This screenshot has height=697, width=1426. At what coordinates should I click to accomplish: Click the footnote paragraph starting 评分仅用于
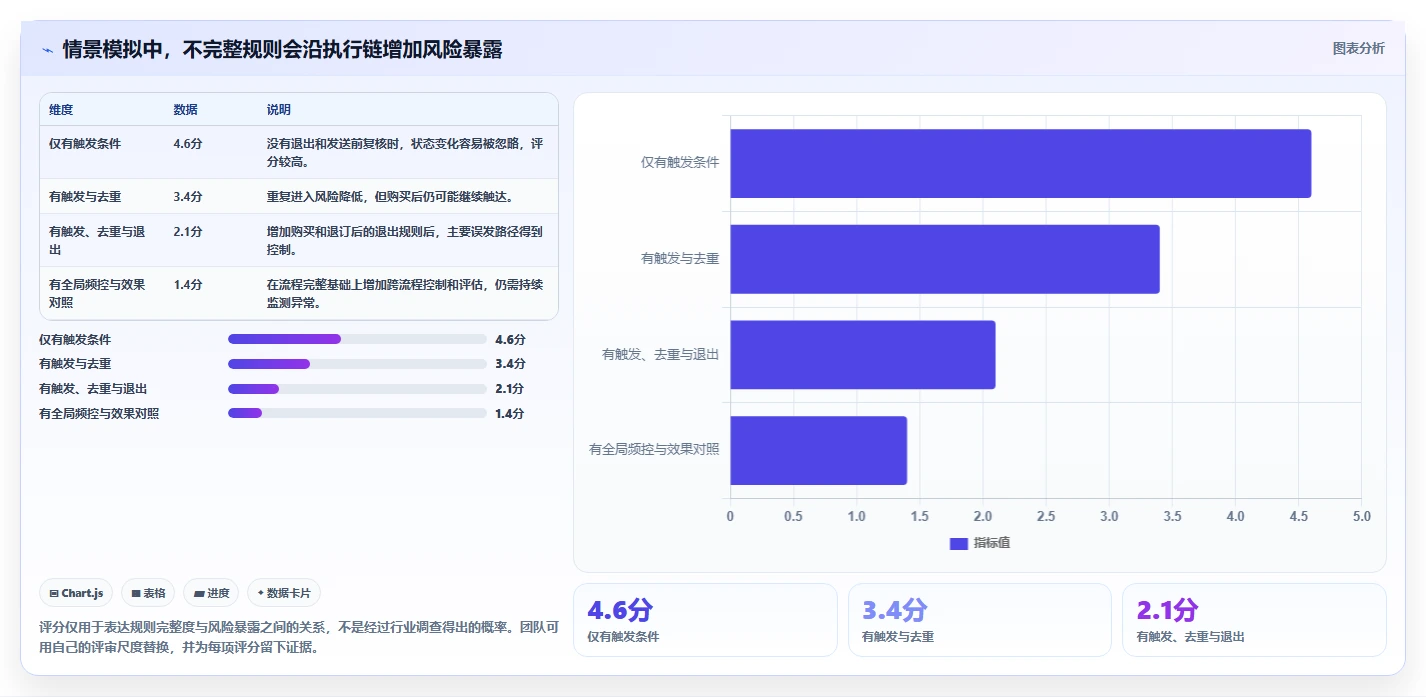point(299,638)
